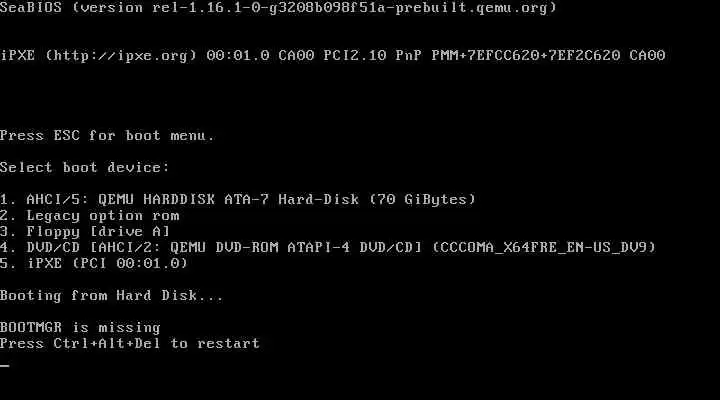Select boot entry 1 AHCI/5 QEMU HARDDISK
The height and width of the screenshot is (400, 720).
click(x=238, y=199)
